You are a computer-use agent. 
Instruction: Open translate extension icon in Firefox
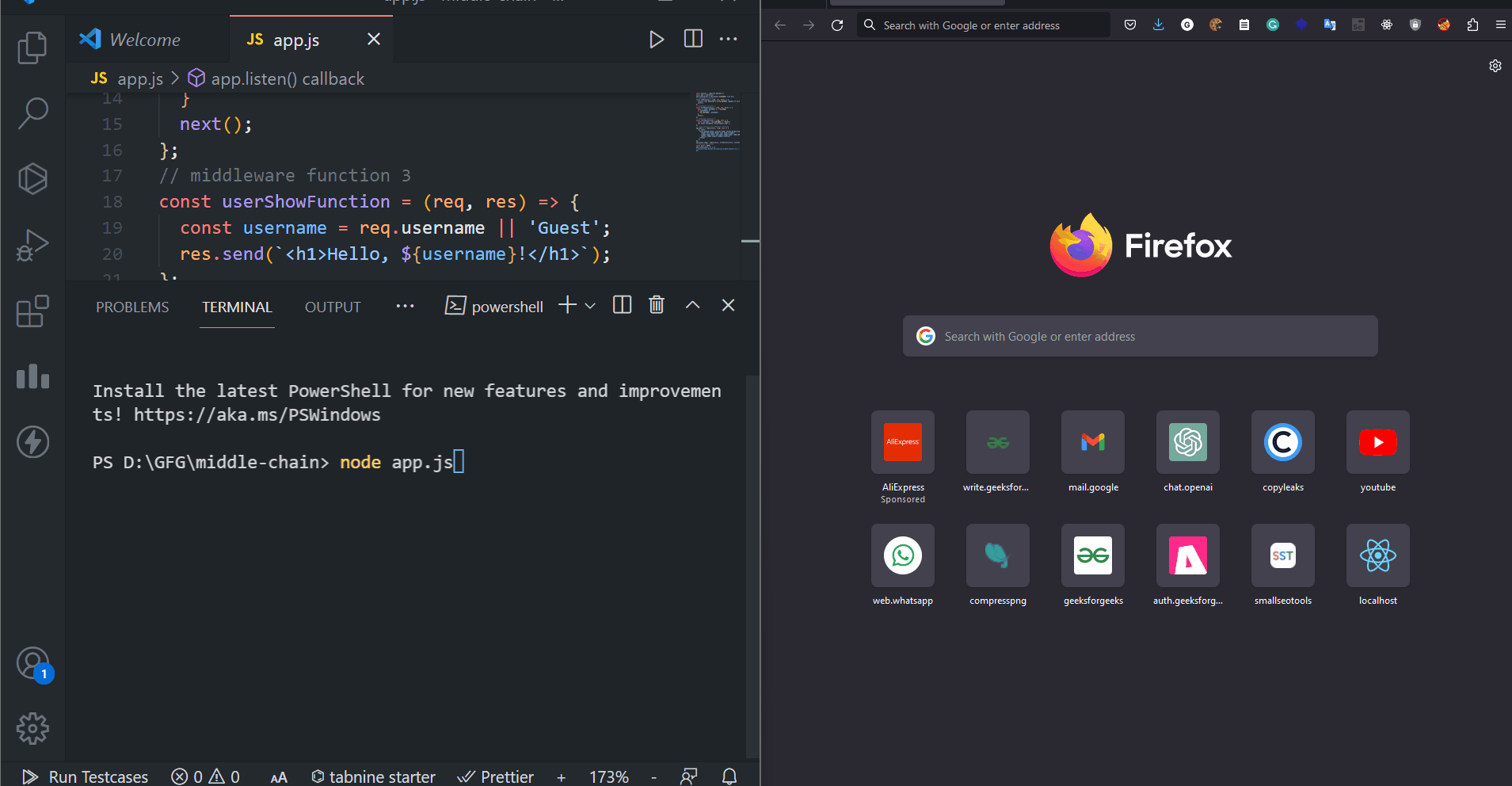1330,25
